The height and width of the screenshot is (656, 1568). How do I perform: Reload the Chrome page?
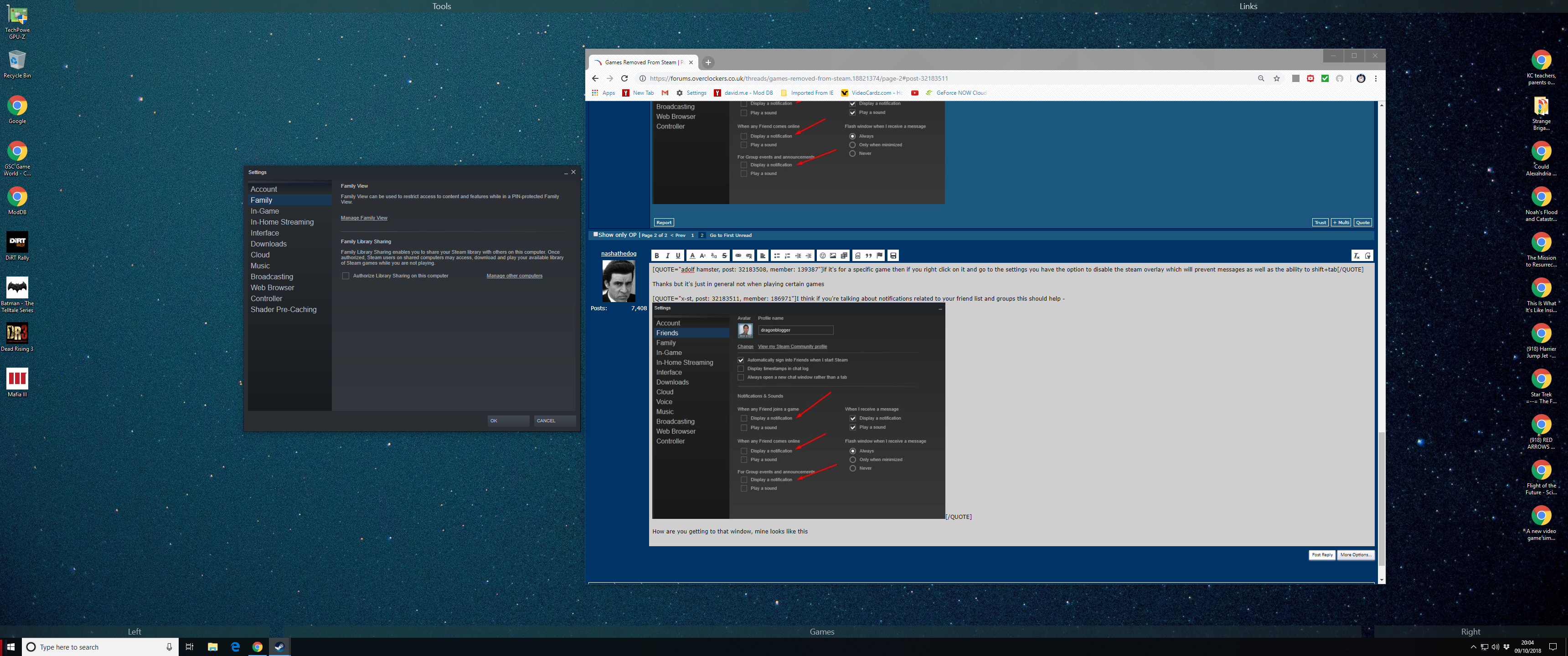click(624, 78)
